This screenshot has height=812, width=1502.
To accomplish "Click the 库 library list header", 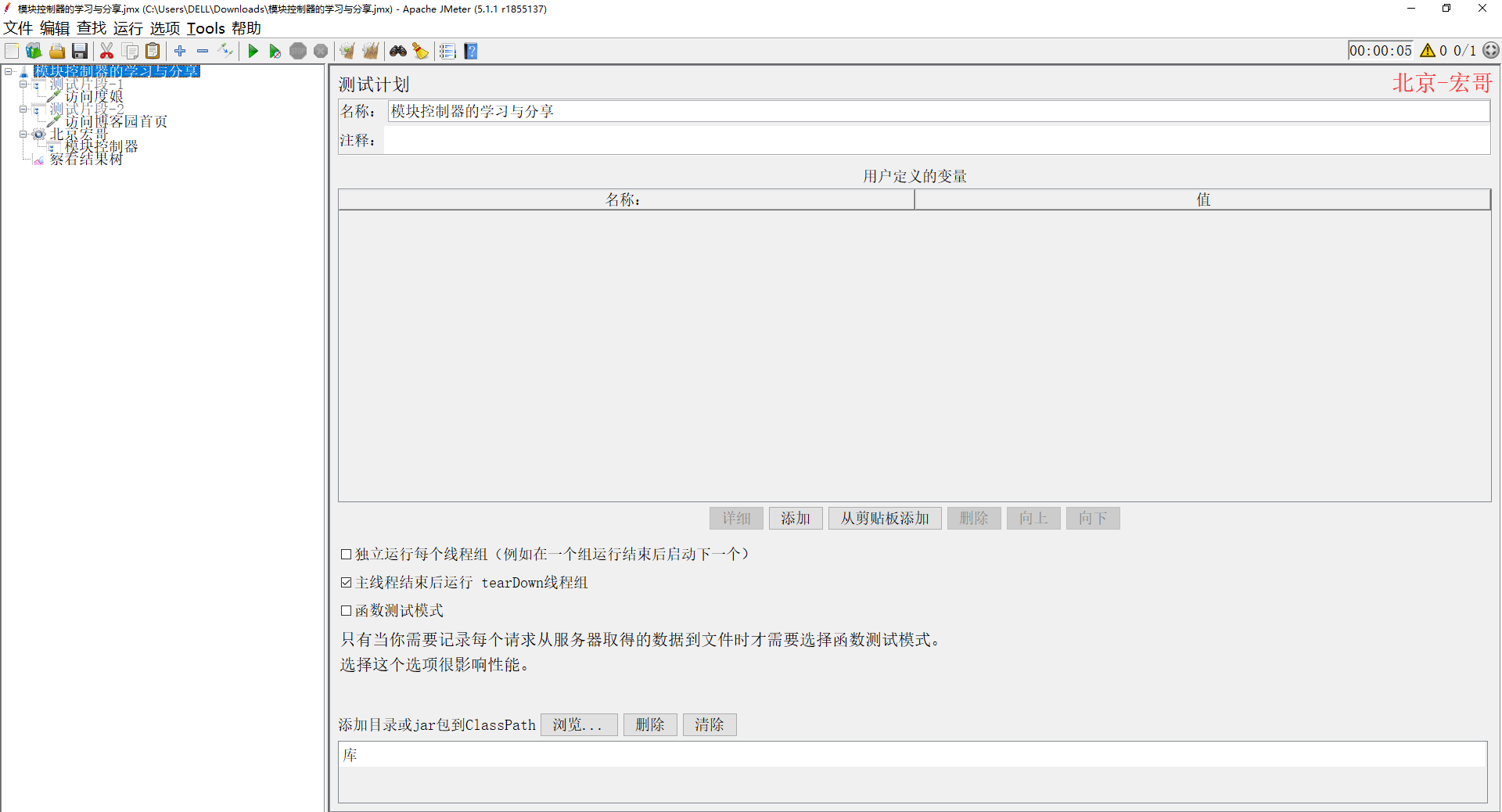I will click(x=913, y=755).
